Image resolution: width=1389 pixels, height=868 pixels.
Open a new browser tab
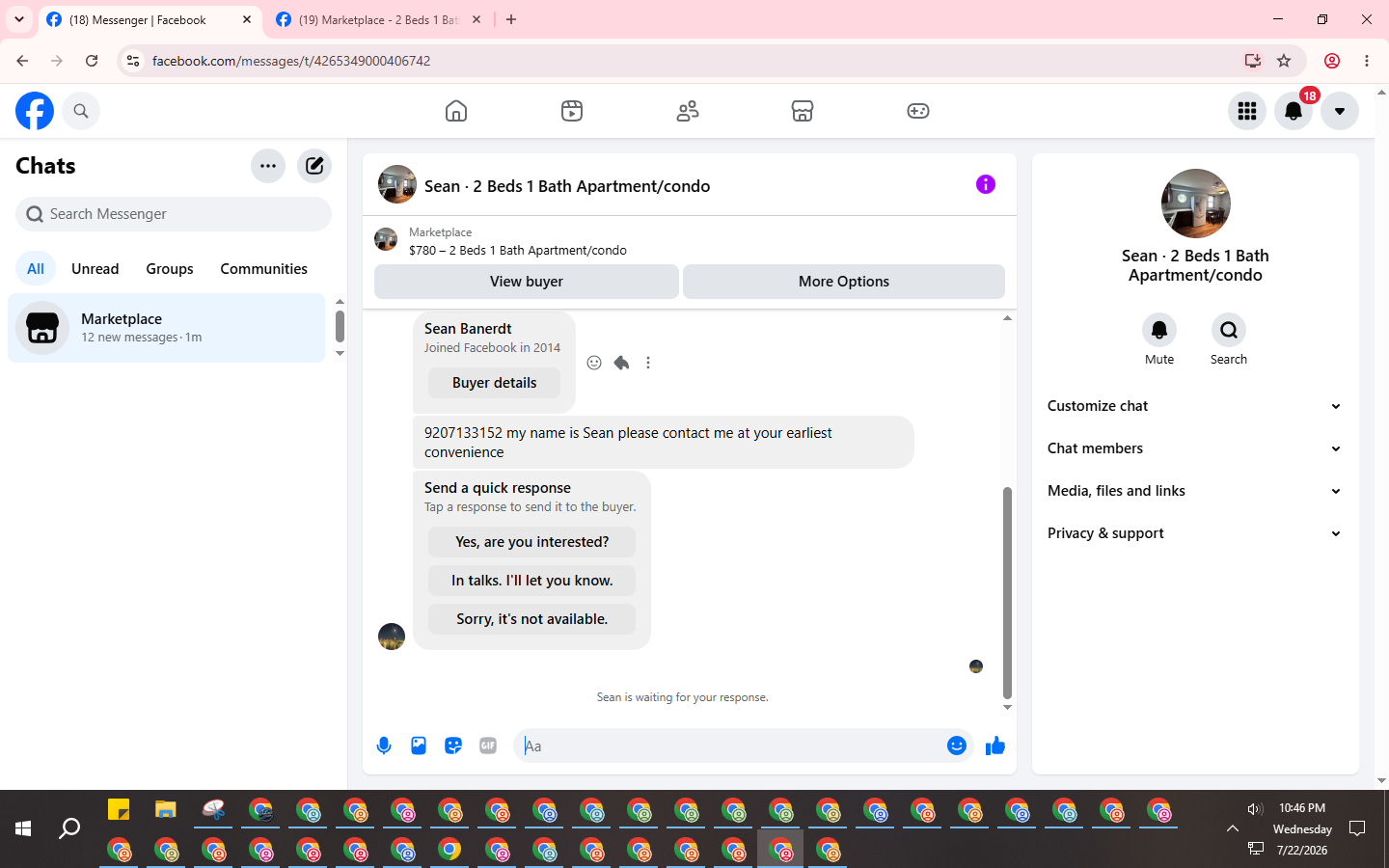pyautogui.click(x=511, y=19)
